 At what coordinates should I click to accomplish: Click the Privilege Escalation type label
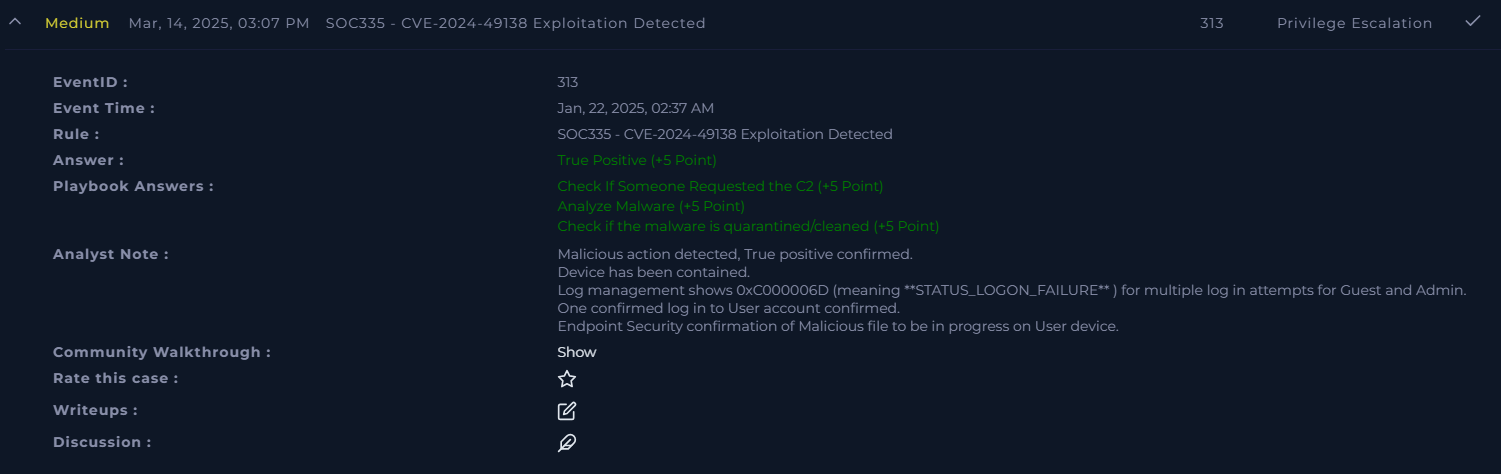pyautogui.click(x=1354, y=23)
